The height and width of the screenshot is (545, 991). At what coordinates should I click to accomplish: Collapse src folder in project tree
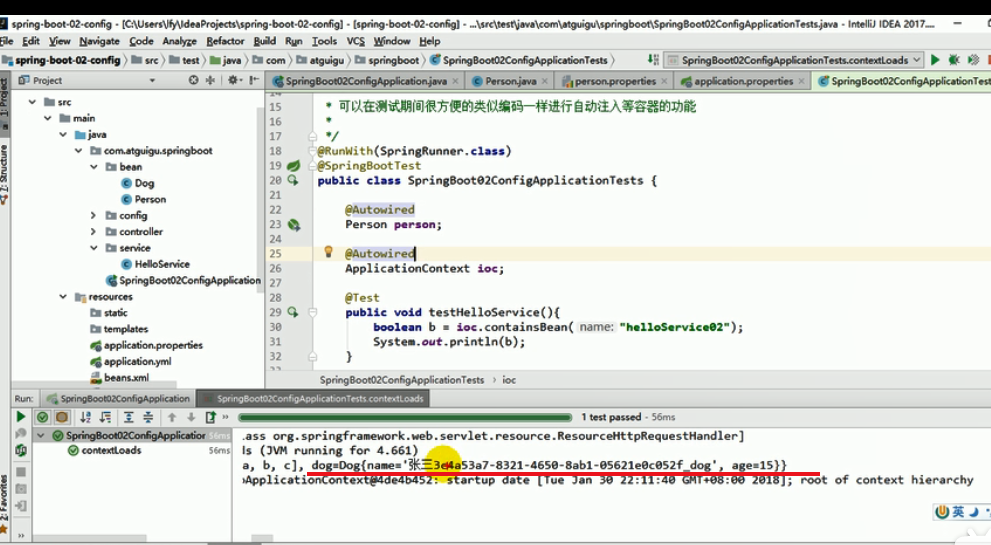(32, 102)
